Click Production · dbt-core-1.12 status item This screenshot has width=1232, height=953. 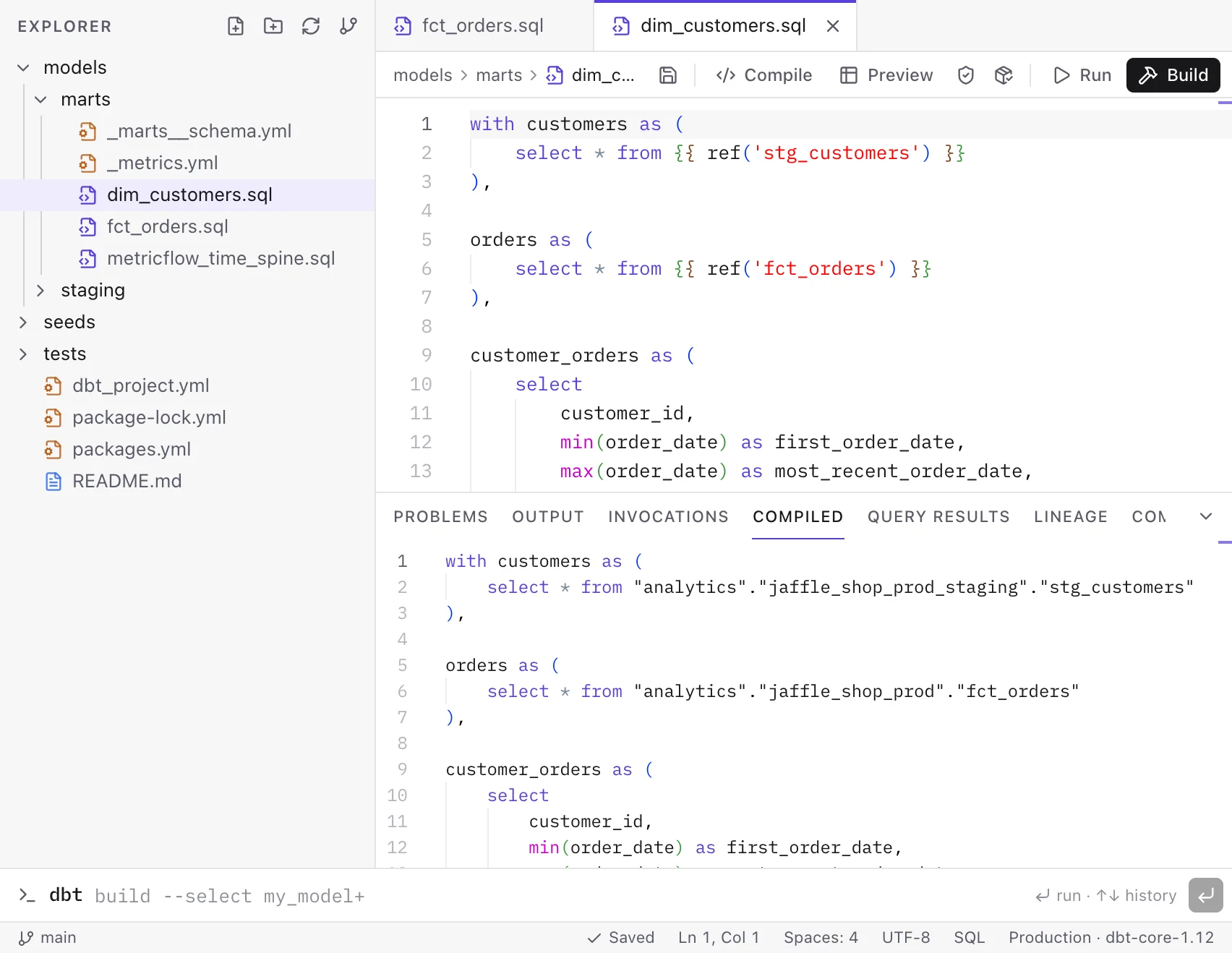(1111, 938)
